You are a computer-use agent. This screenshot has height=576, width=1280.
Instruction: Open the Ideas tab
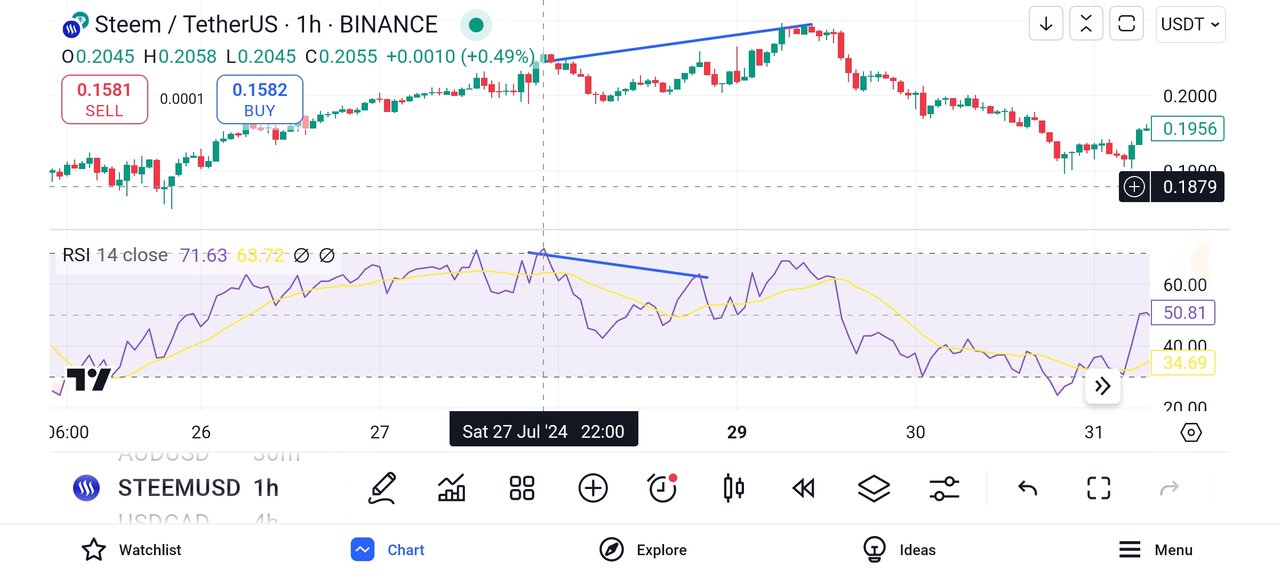point(899,550)
